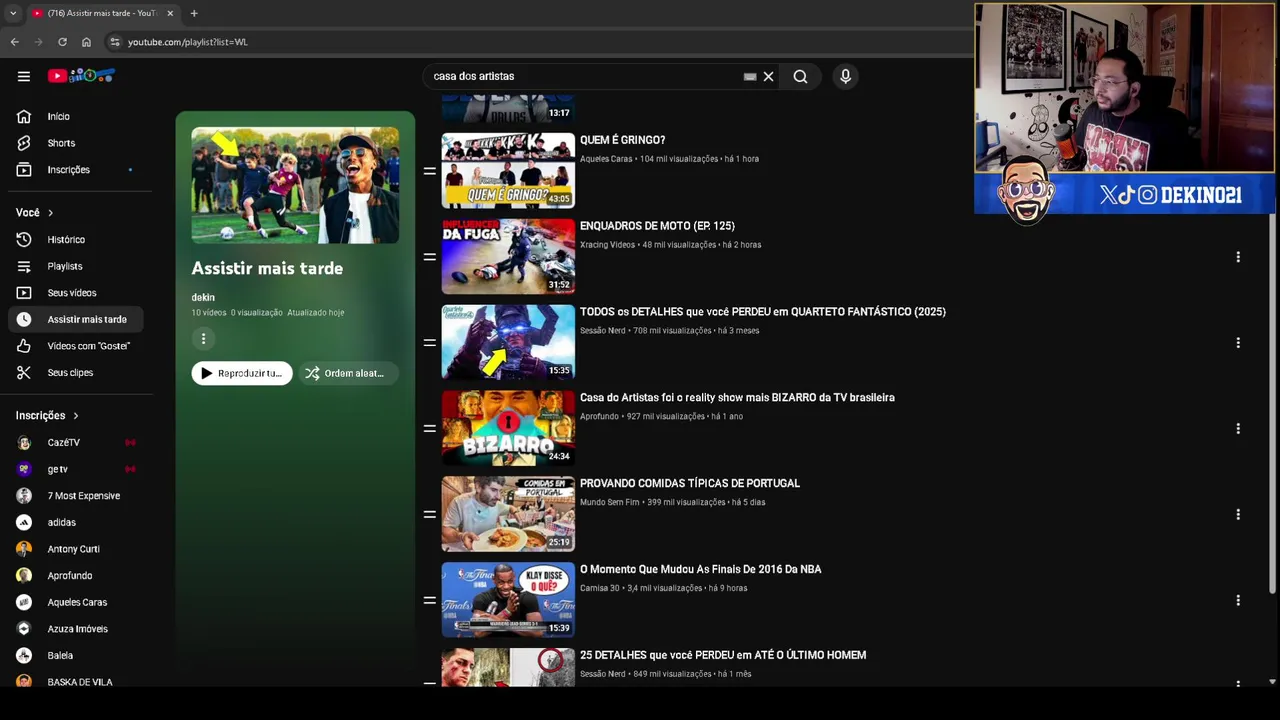Open the hamburger guide menu
The width and height of the screenshot is (1280, 720).
[x=24, y=76]
